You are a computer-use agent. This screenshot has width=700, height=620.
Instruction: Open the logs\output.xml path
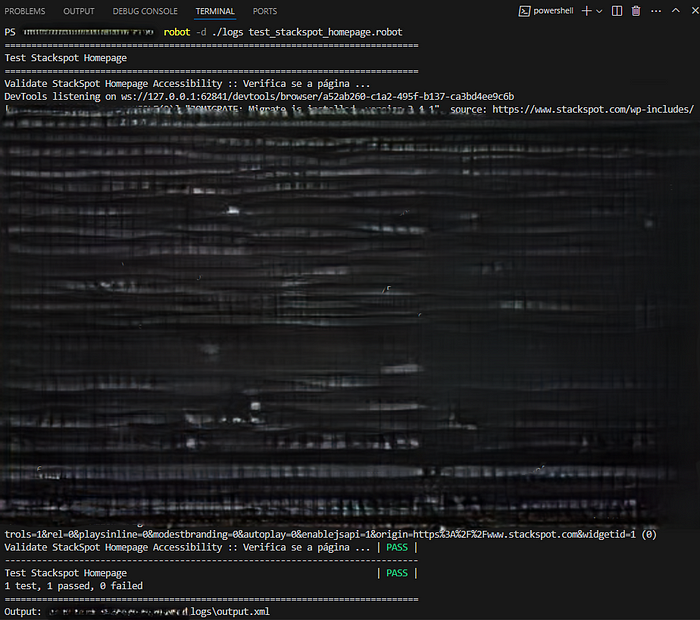click(x=230, y=612)
